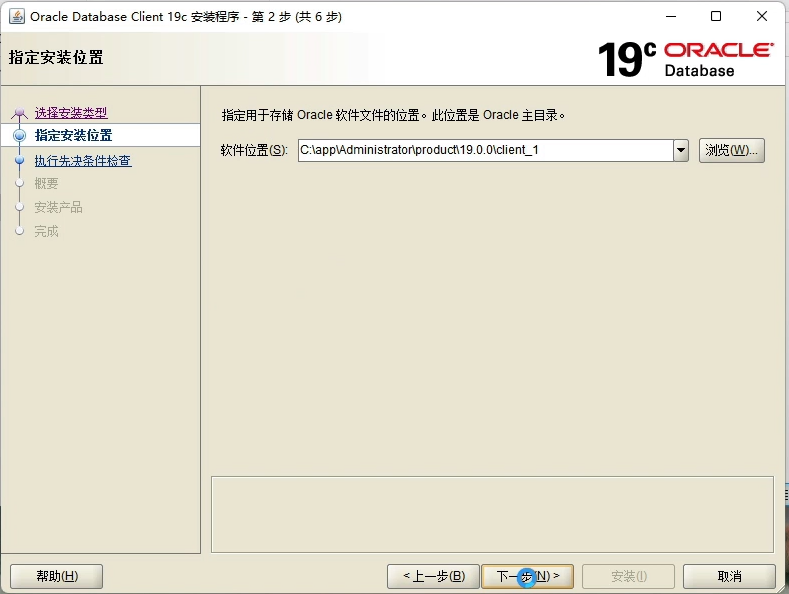This screenshot has width=789, height=594.
Task: Click the message area box at bottom
Action: (492, 514)
